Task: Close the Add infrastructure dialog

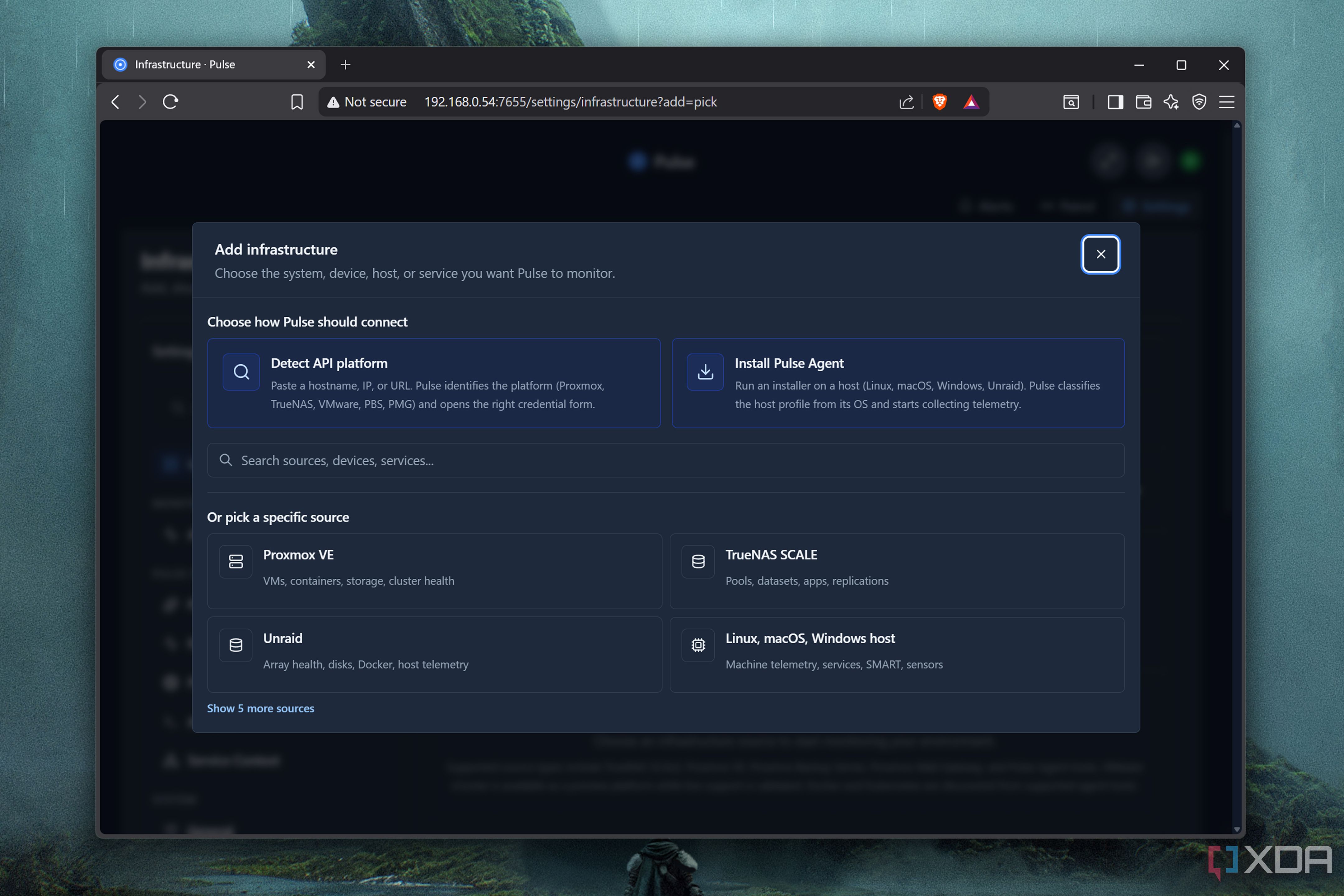Action: [x=1100, y=254]
